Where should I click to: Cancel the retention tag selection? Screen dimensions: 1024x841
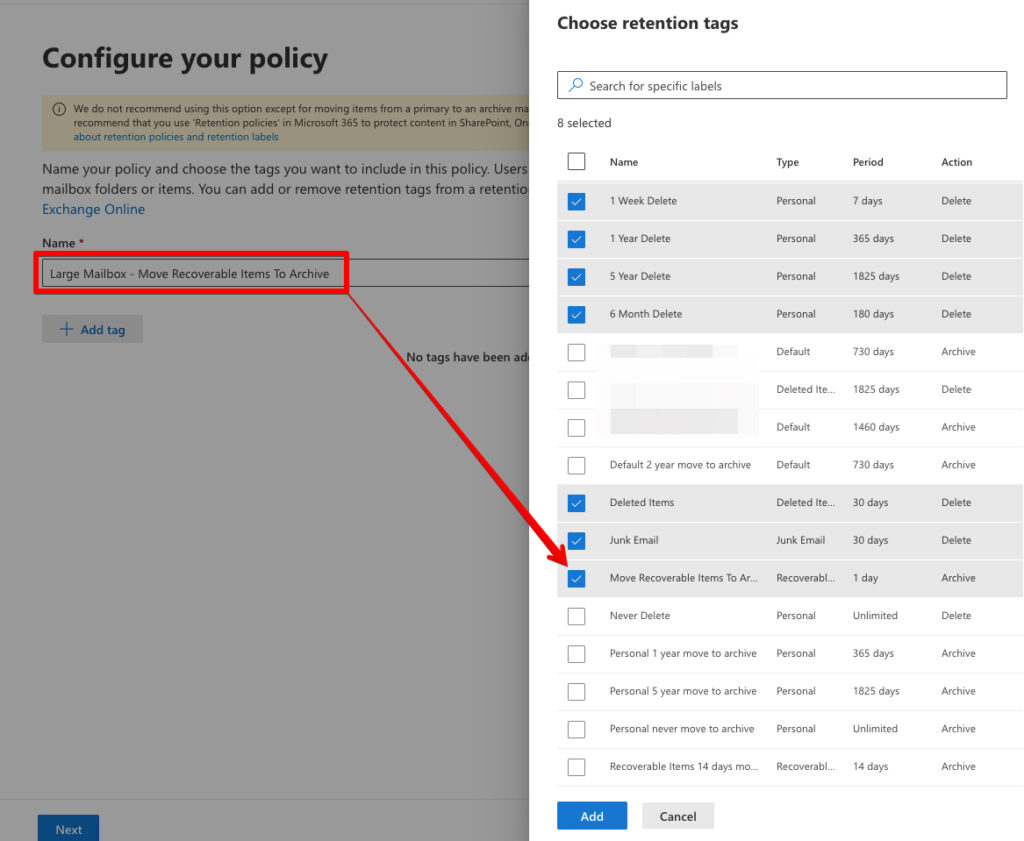click(677, 816)
